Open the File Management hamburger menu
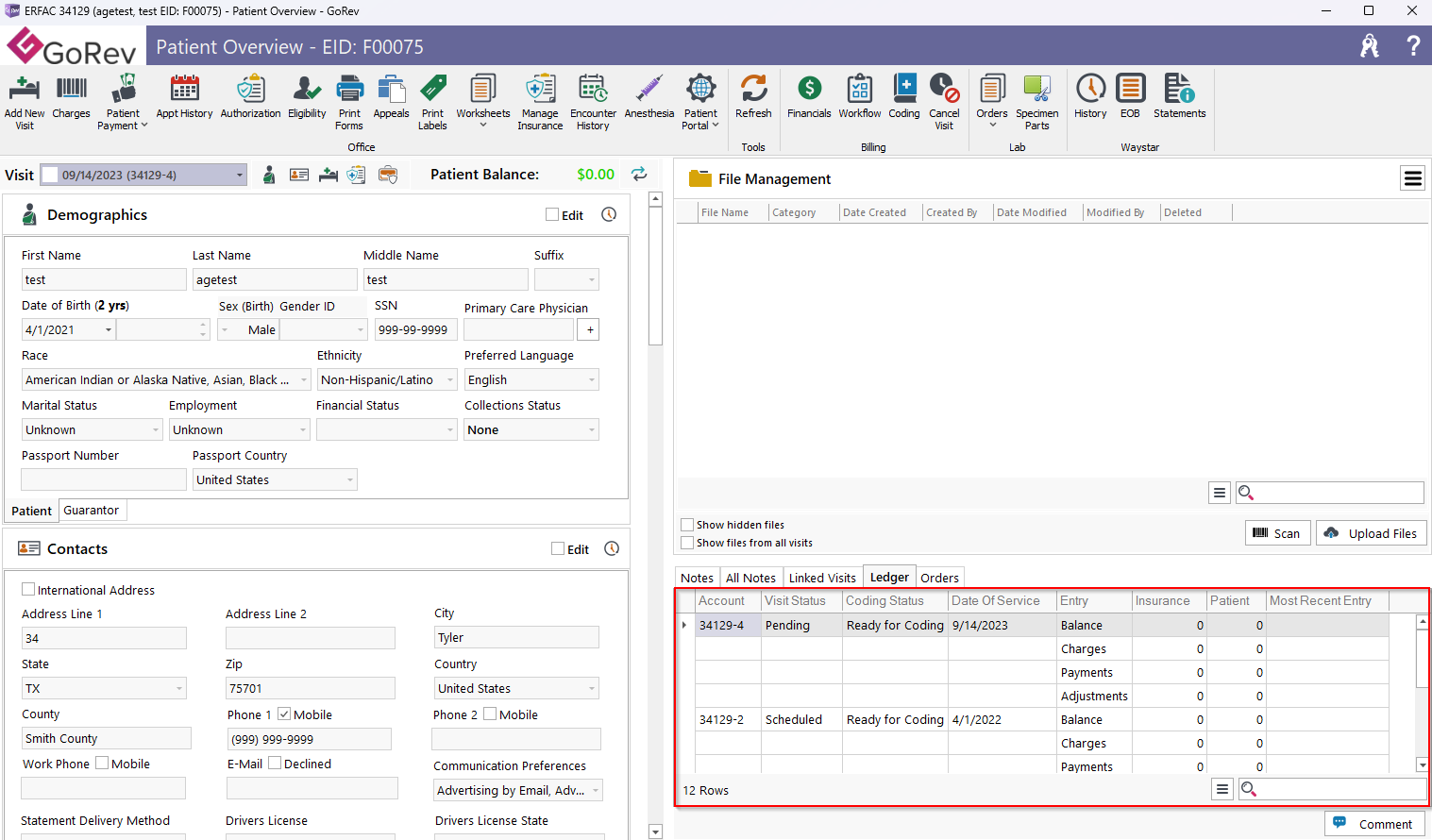1432x840 pixels. 1413,178
